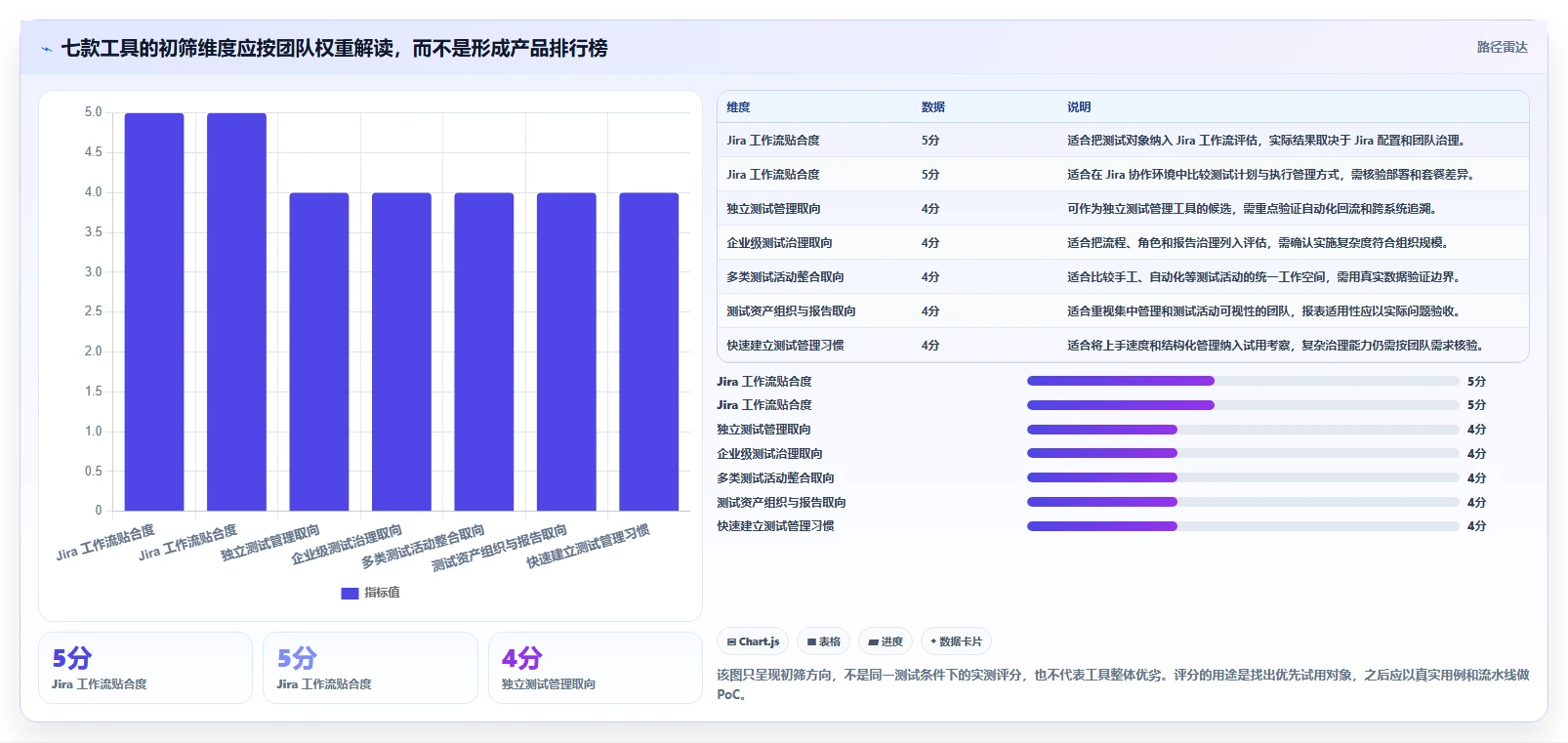Screen dimensions: 1568x743
Task: Click the 说明 table column header
Action: click(1079, 107)
